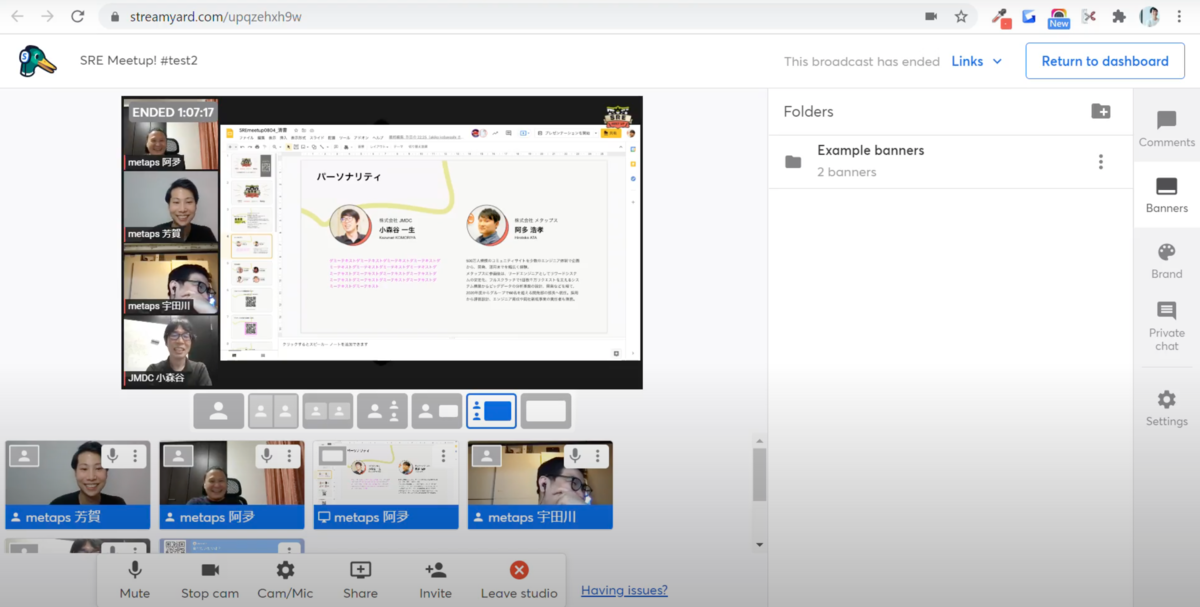
Task: Invite a guest to the studio
Action: [435, 580]
